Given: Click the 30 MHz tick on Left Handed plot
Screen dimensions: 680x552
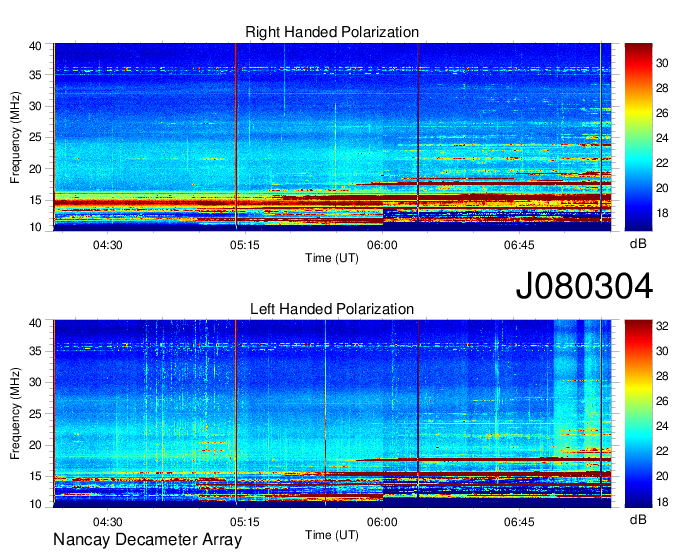Looking at the screenshot, I should [36, 382].
